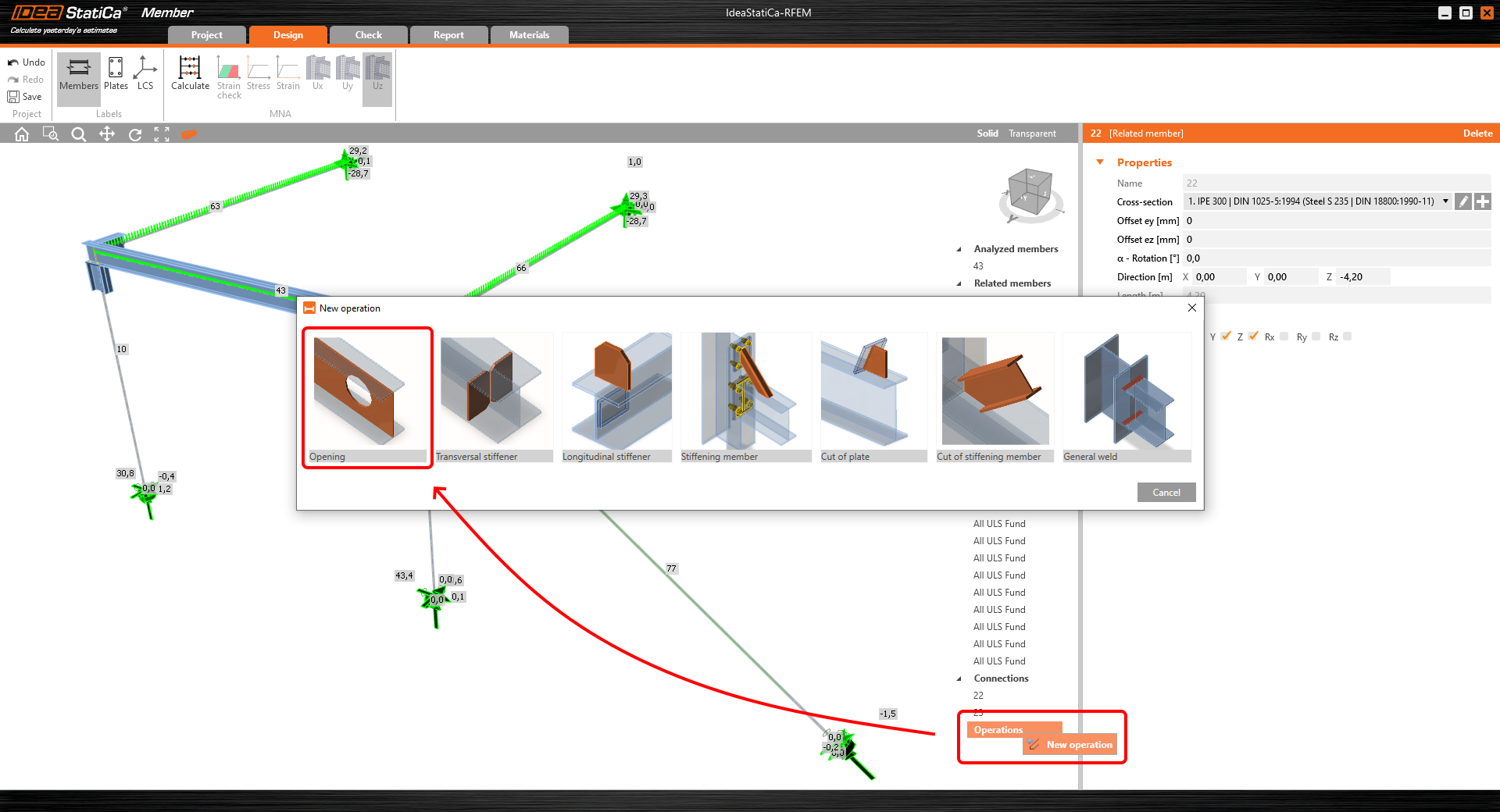The width and height of the screenshot is (1500, 812).
Task: Click the Offset ey input field
Action: (1337, 221)
